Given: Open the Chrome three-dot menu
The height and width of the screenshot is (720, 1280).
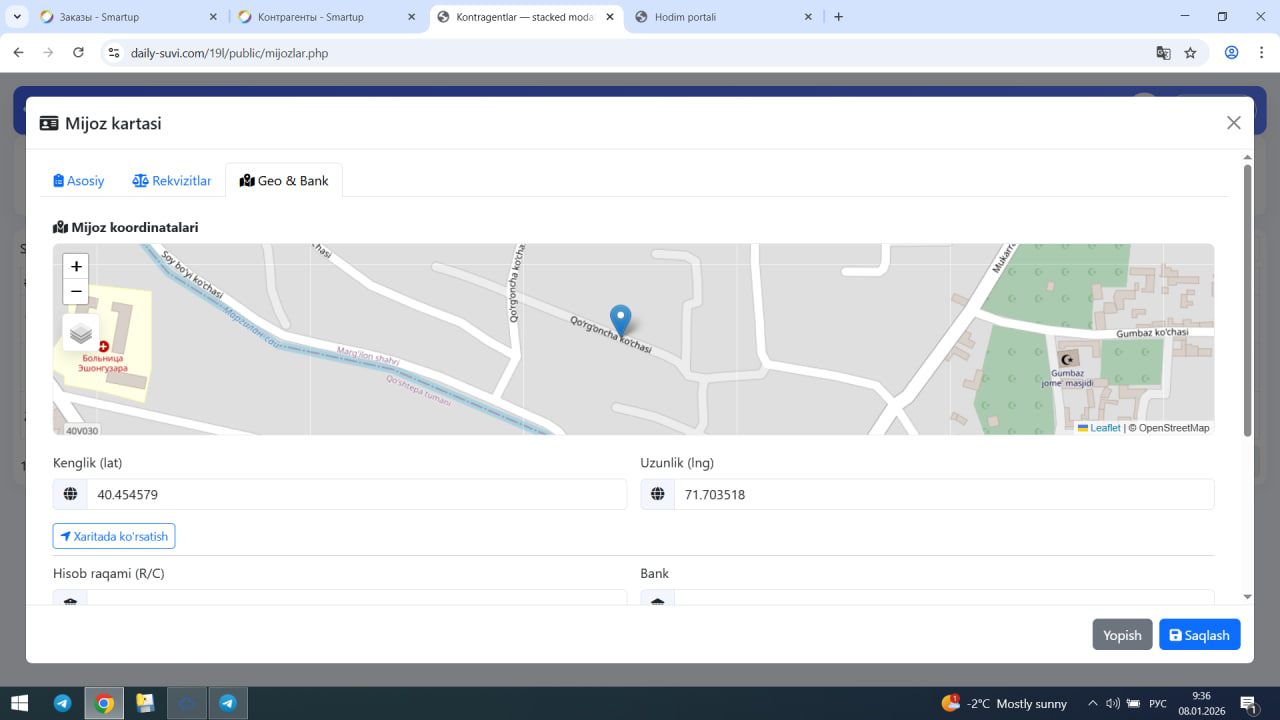Looking at the screenshot, I should coord(1262,53).
